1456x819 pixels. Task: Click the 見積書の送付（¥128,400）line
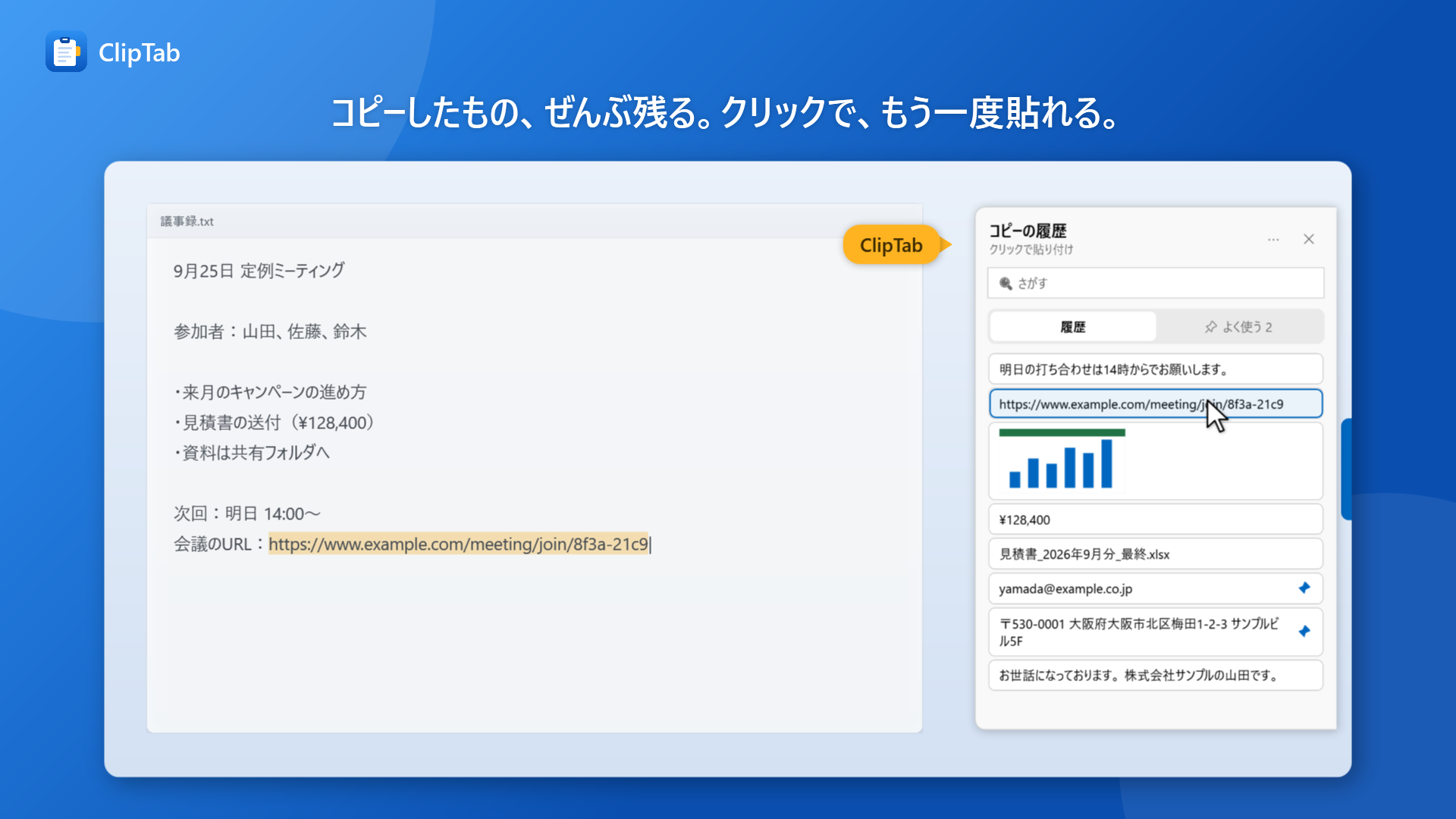point(274,422)
